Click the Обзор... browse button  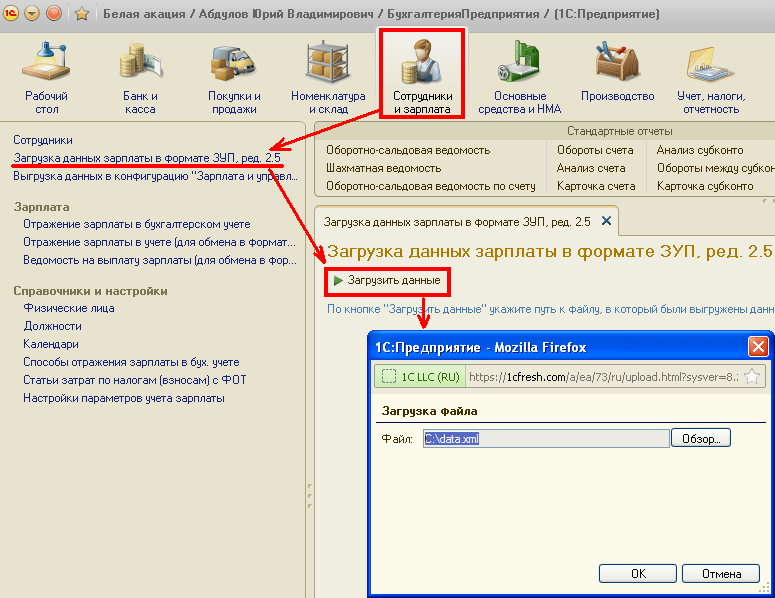[x=701, y=438]
